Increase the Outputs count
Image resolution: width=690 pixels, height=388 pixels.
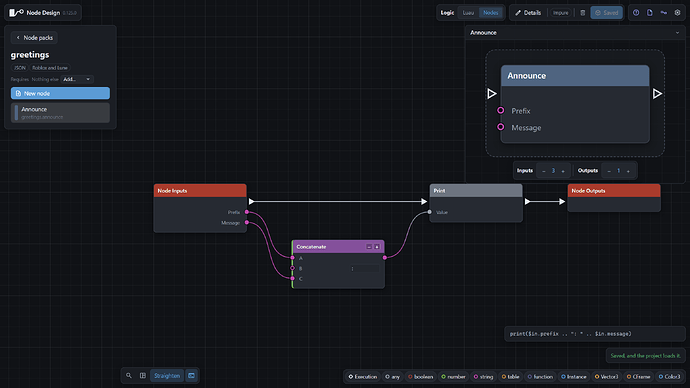(628, 171)
